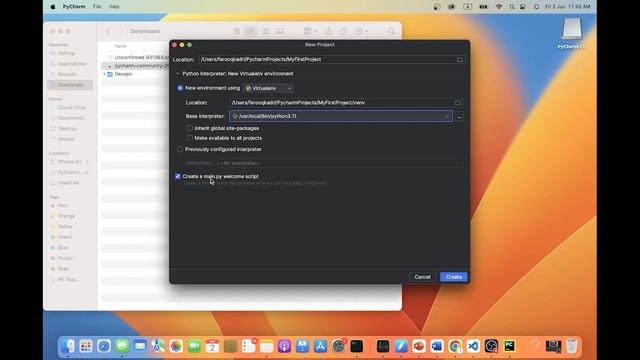The image size is (640, 360).
Task: Click Finder Tags toolbar icon
Action: [x=343, y=31]
